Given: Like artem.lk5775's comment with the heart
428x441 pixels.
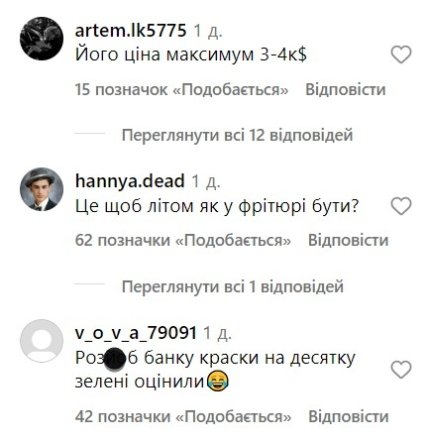Looking at the screenshot, I should point(401,55).
